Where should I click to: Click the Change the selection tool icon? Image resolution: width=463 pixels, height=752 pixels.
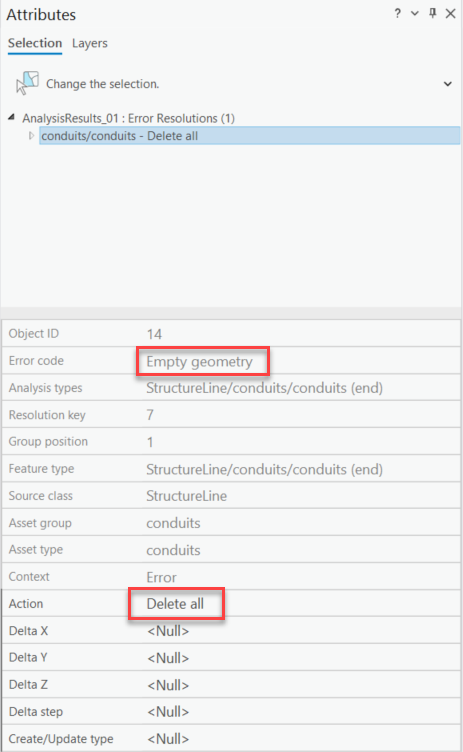[27, 83]
